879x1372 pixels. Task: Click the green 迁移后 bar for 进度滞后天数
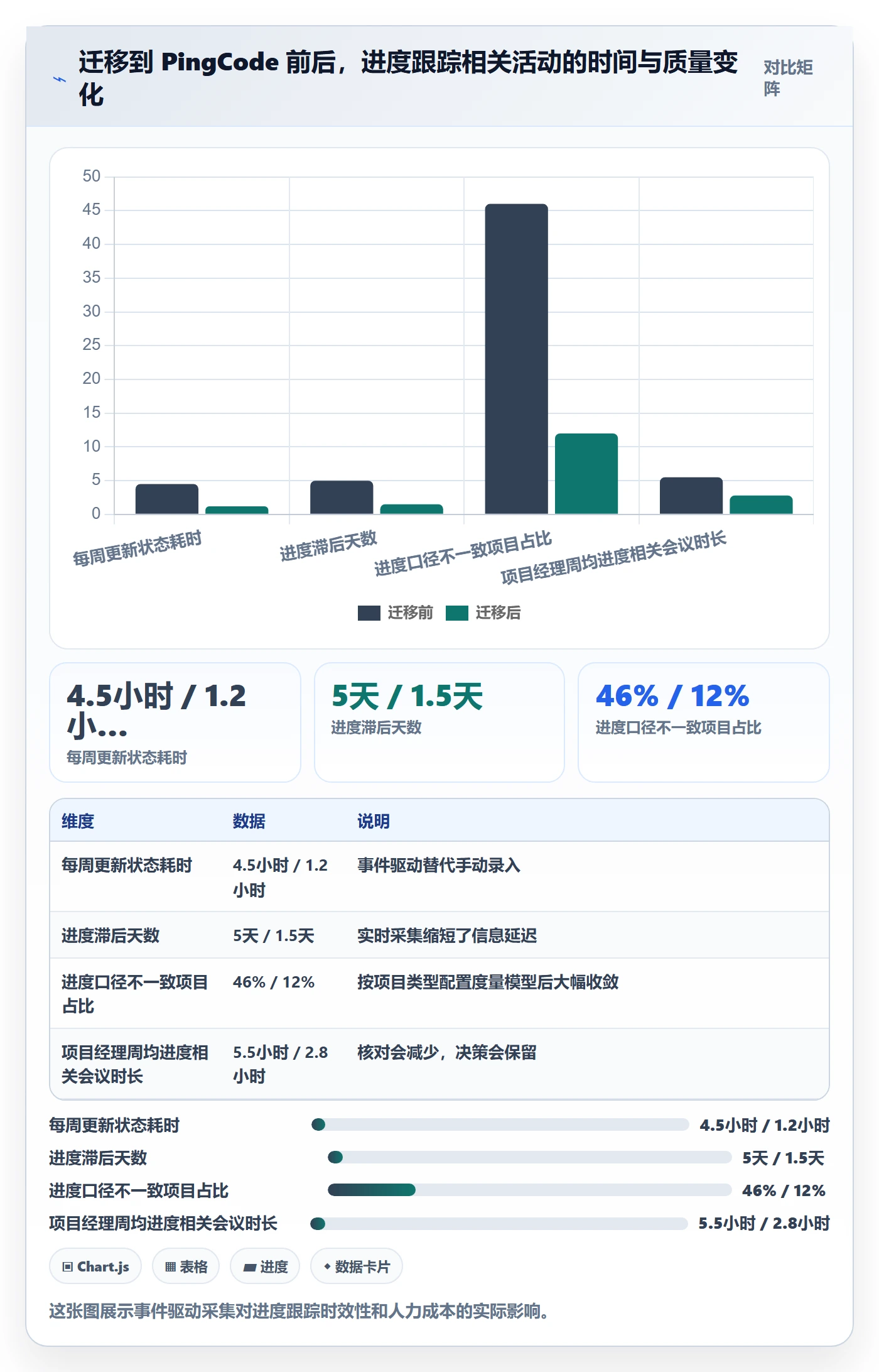pyautogui.click(x=412, y=509)
